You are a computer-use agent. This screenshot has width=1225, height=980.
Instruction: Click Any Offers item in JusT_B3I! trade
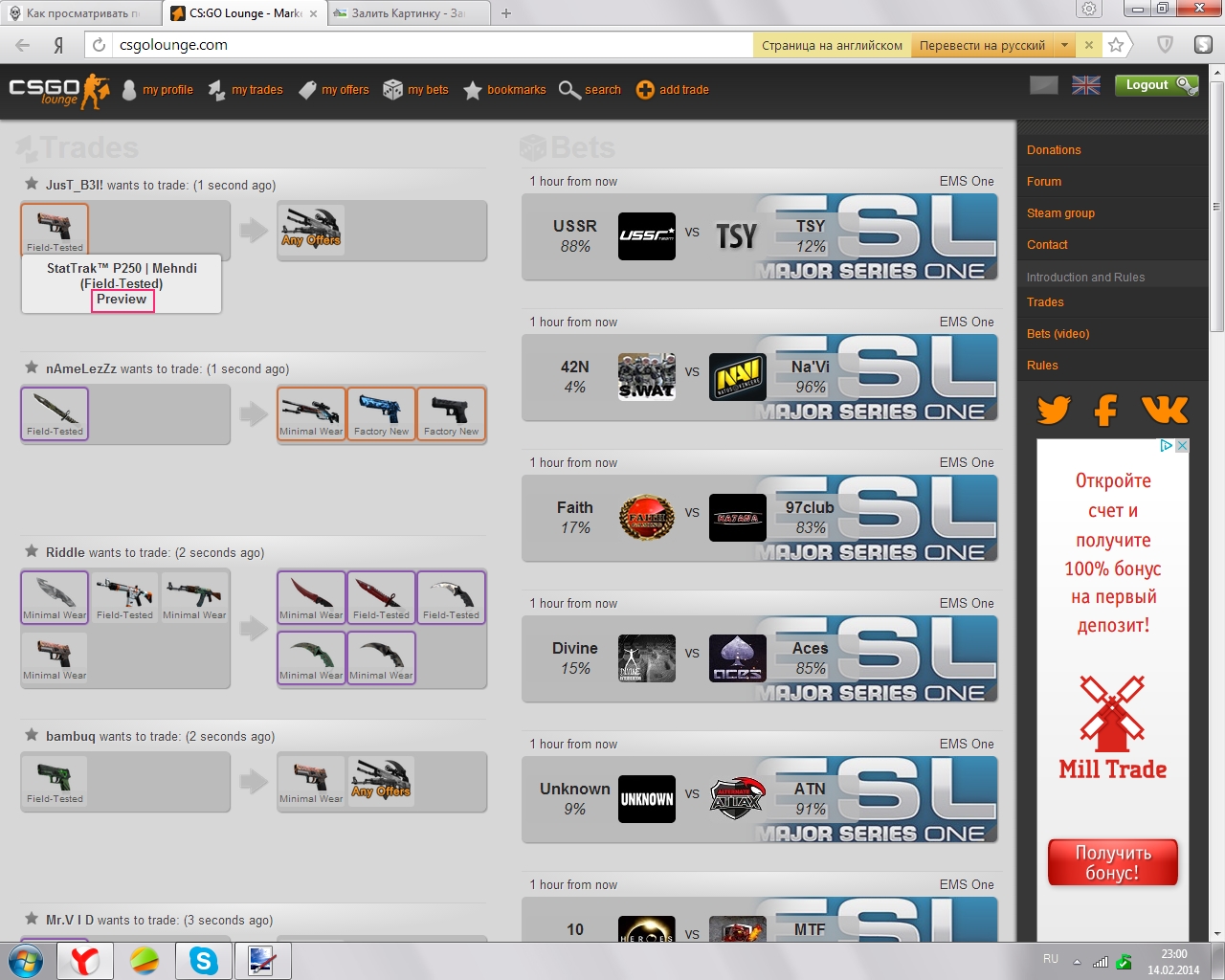pyautogui.click(x=311, y=230)
